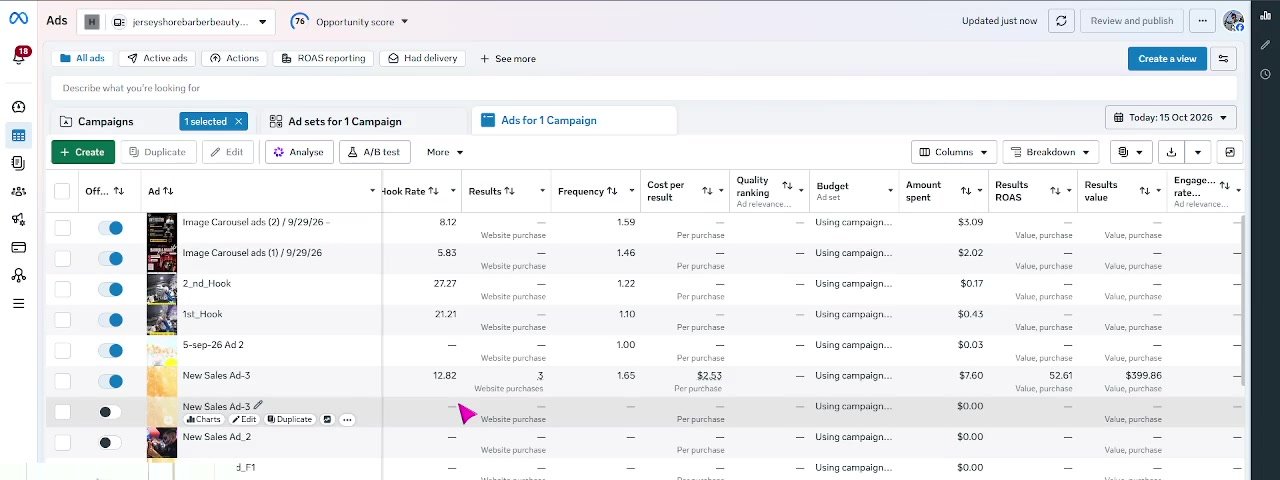
Task: Turn off the 5-sep-26 Ad 2 toggle
Action: tap(110, 350)
